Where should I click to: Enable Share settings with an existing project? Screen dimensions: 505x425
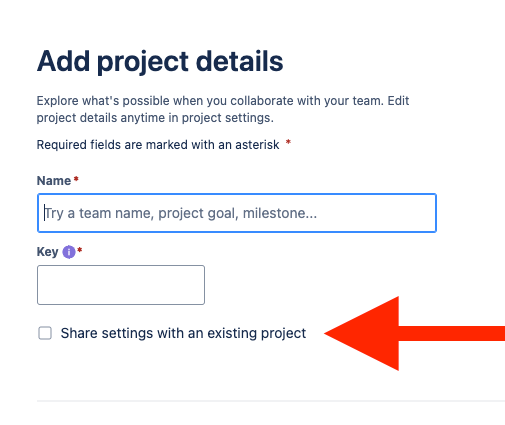click(45, 333)
